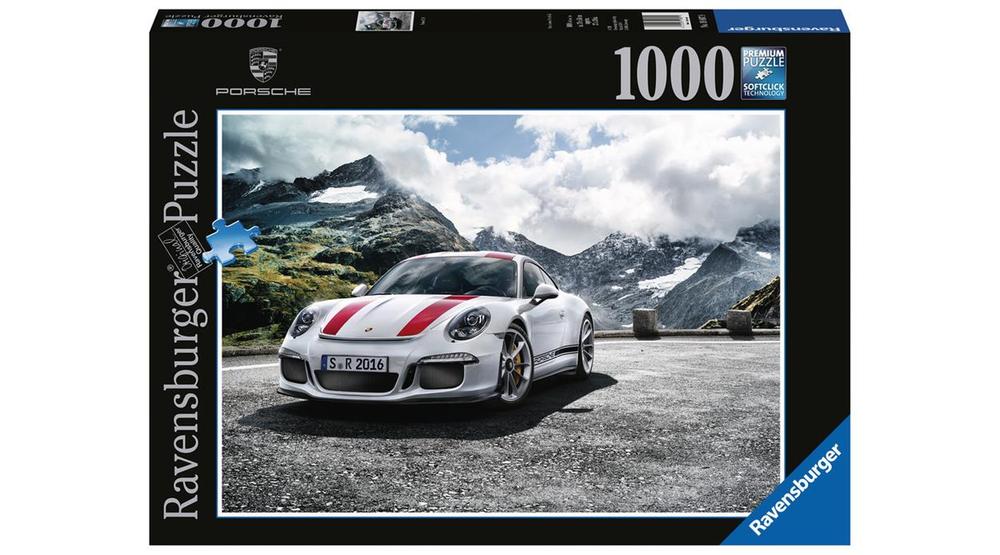Screen dimensions: 1000x555
Task: Click the S R 2016 license plate
Action: tap(355, 364)
